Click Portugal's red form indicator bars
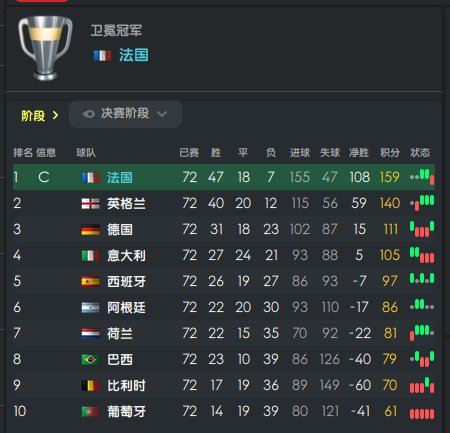Image resolution: width=450 pixels, height=433 pixels. point(422,414)
